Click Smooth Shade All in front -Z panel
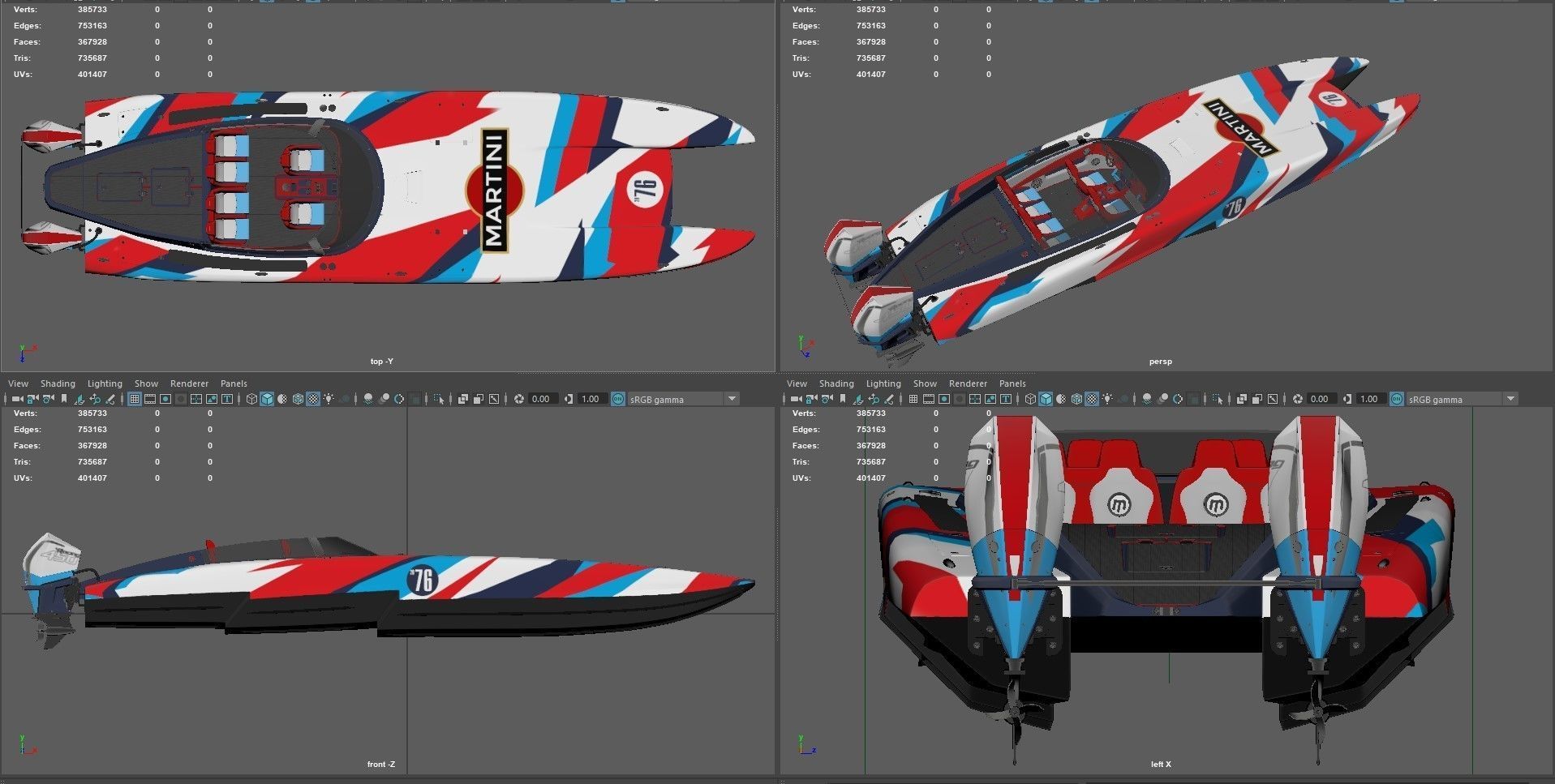The width and height of the screenshot is (1555, 784). click(267, 399)
